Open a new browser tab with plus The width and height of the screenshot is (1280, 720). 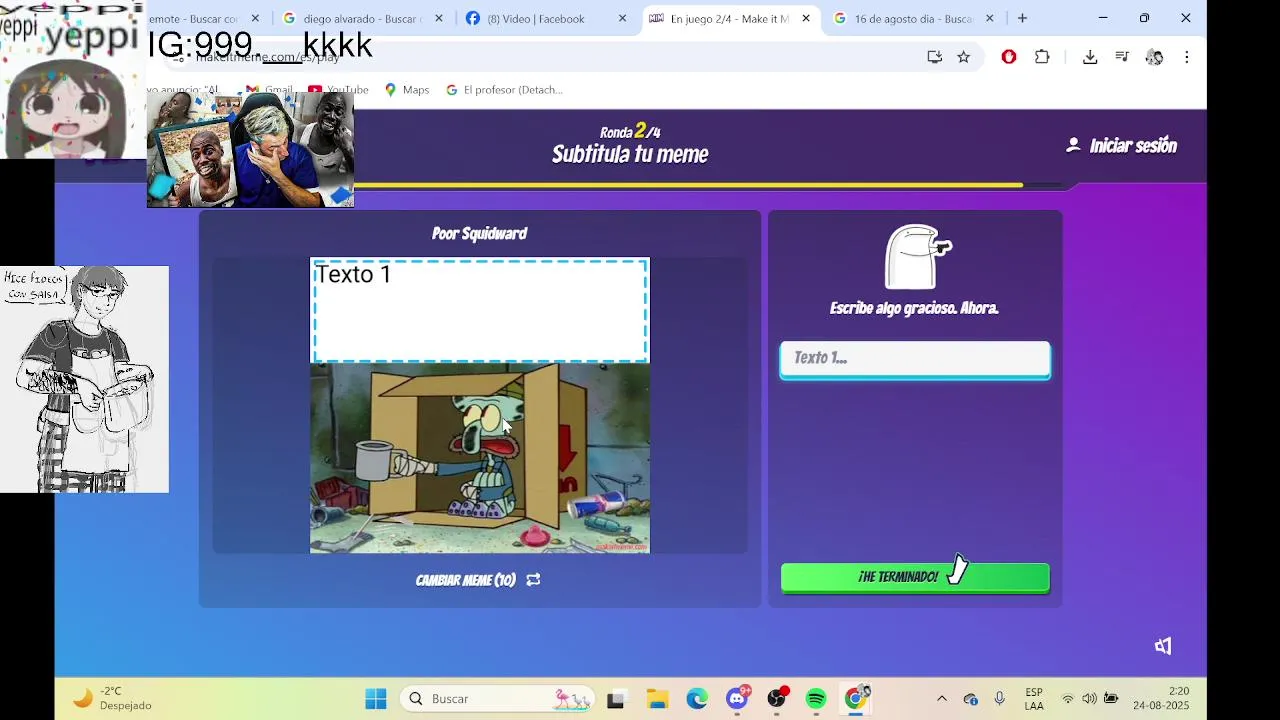pyautogui.click(x=1022, y=18)
